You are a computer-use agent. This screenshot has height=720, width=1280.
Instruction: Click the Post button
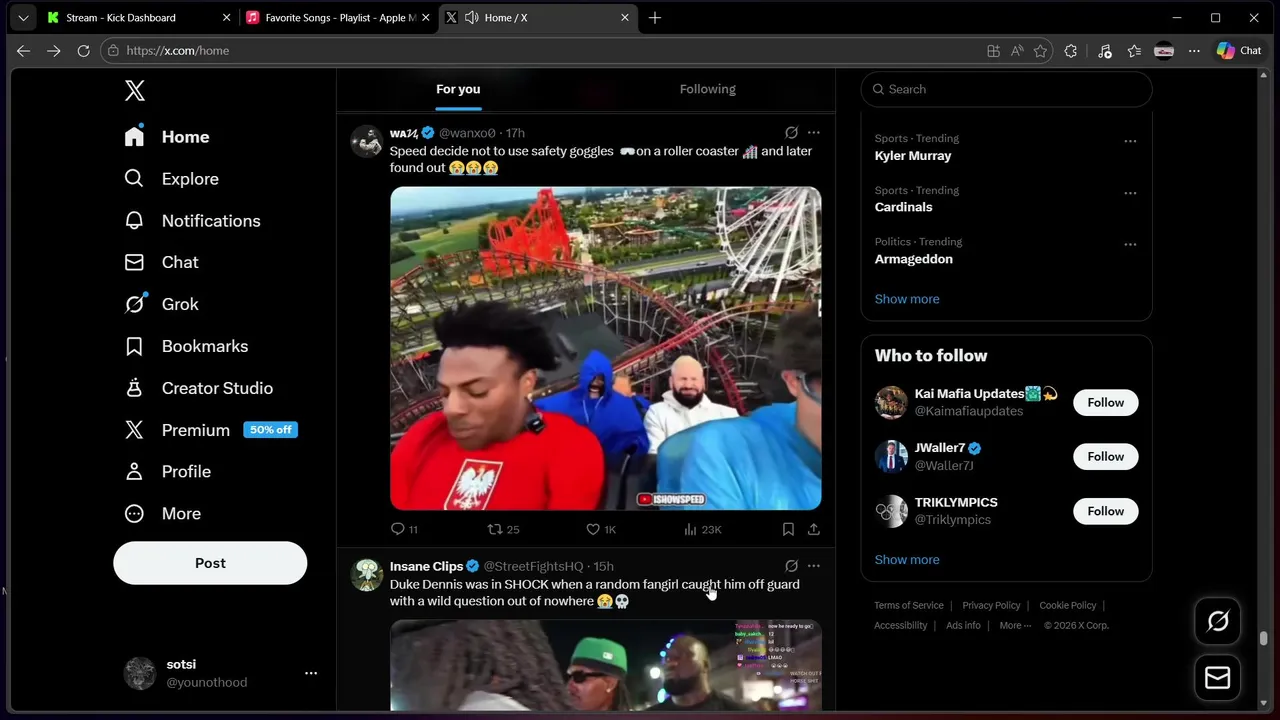coord(210,563)
